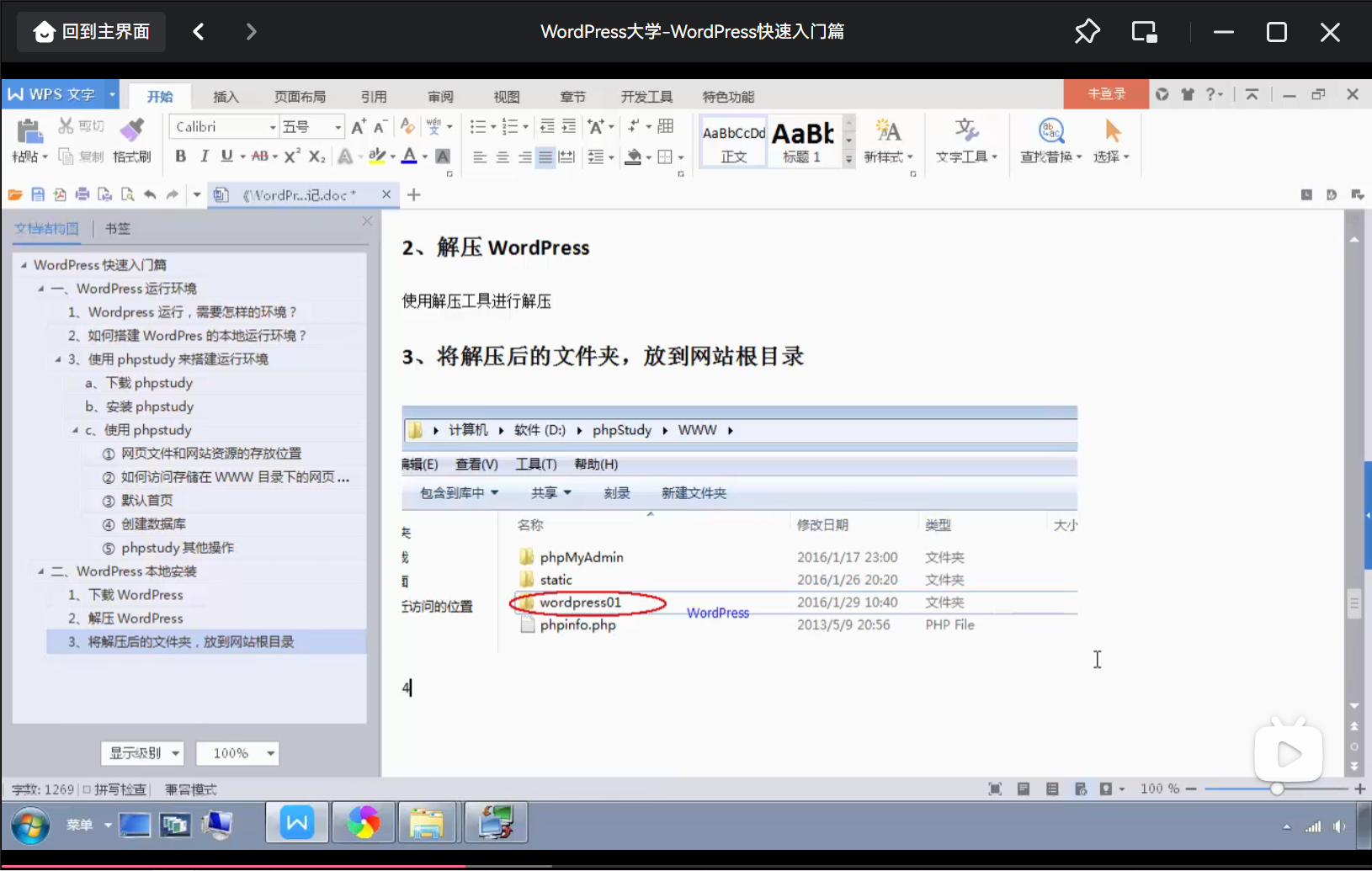Viewport: 1372px width, 871px height.
Task: Toggle underline formatting
Action: (x=226, y=156)
